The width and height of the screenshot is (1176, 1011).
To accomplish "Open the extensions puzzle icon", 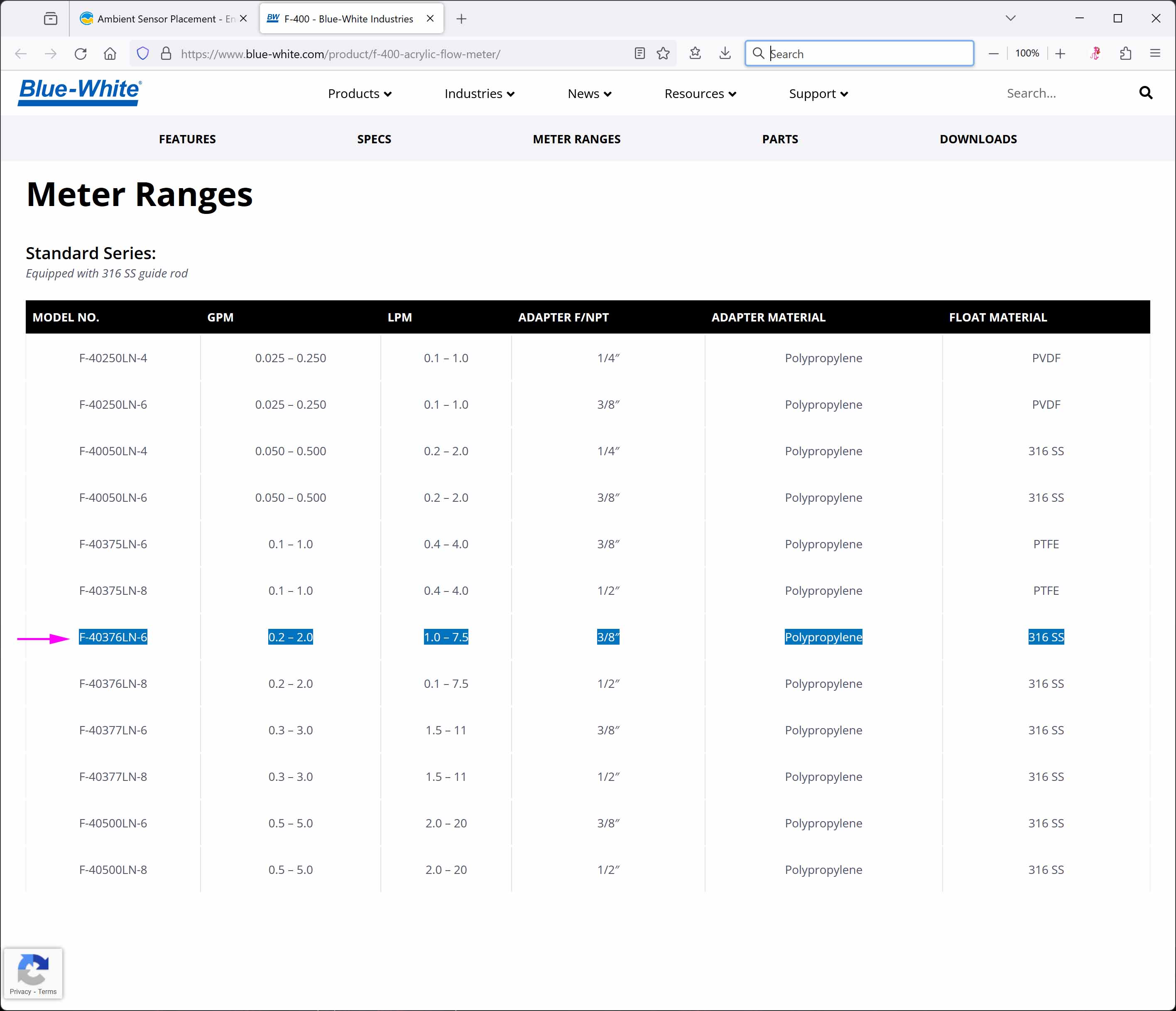I will [x=1125, y=53].
